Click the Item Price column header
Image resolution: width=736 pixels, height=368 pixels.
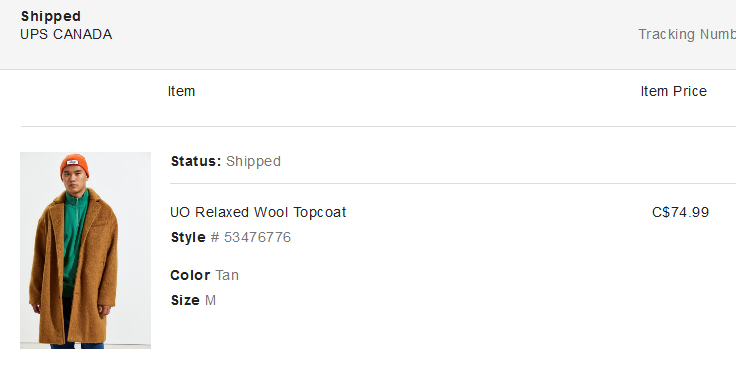674,91
